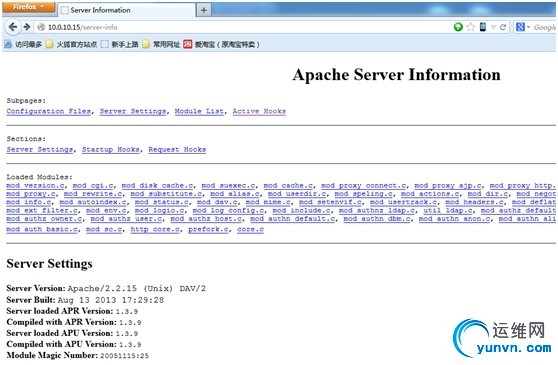Open the 常用网址 bookmark folder
558x365 pixels.
161,44
